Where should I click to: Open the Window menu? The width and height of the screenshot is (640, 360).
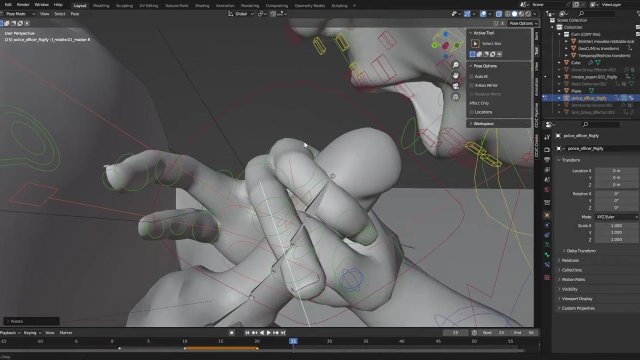tap(42, 5)
